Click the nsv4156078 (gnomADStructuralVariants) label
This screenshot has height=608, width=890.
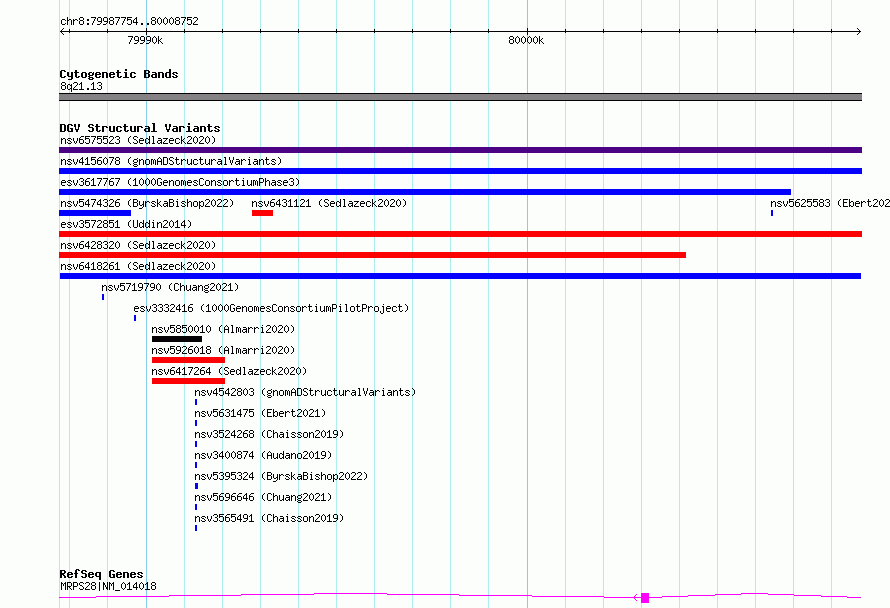coord(171,161)
